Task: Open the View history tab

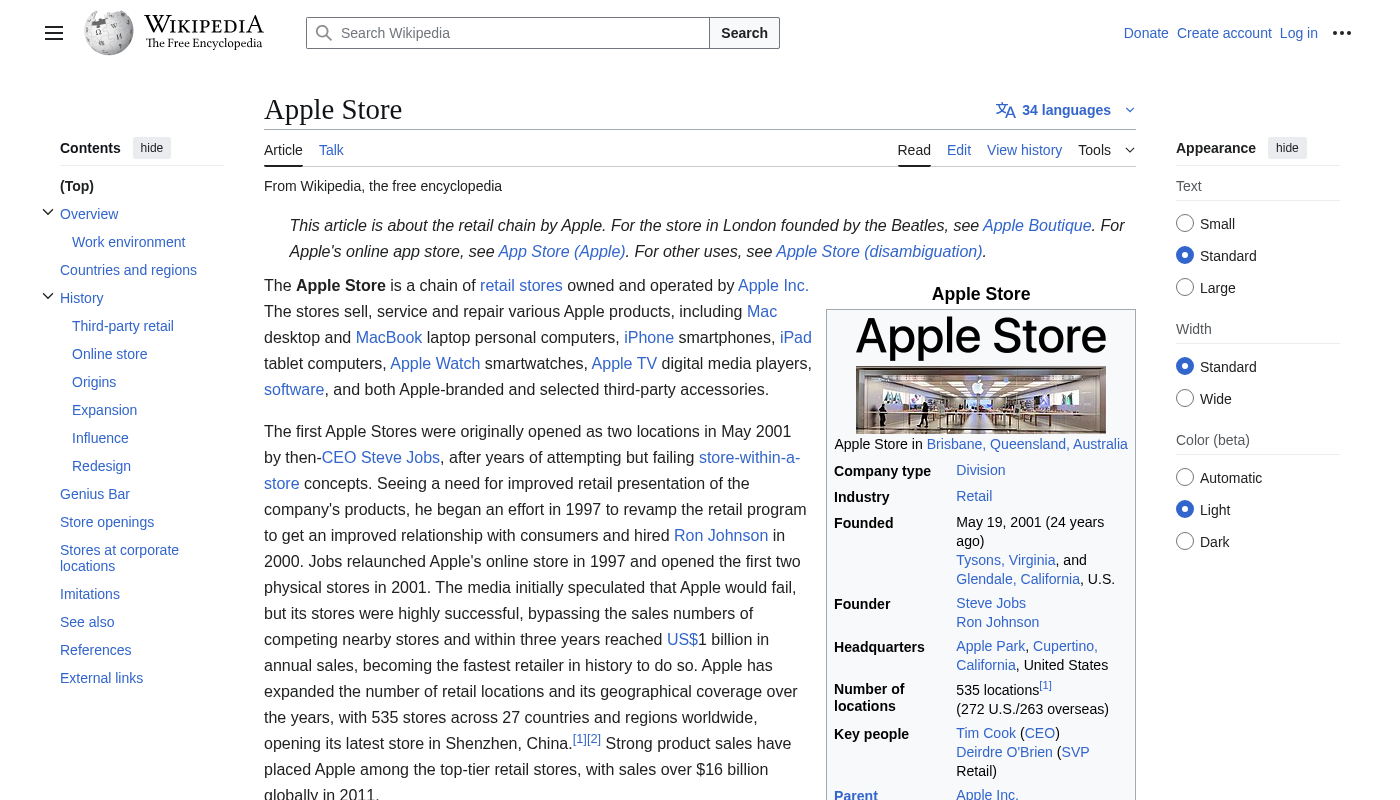Action: coord(1024,150)
